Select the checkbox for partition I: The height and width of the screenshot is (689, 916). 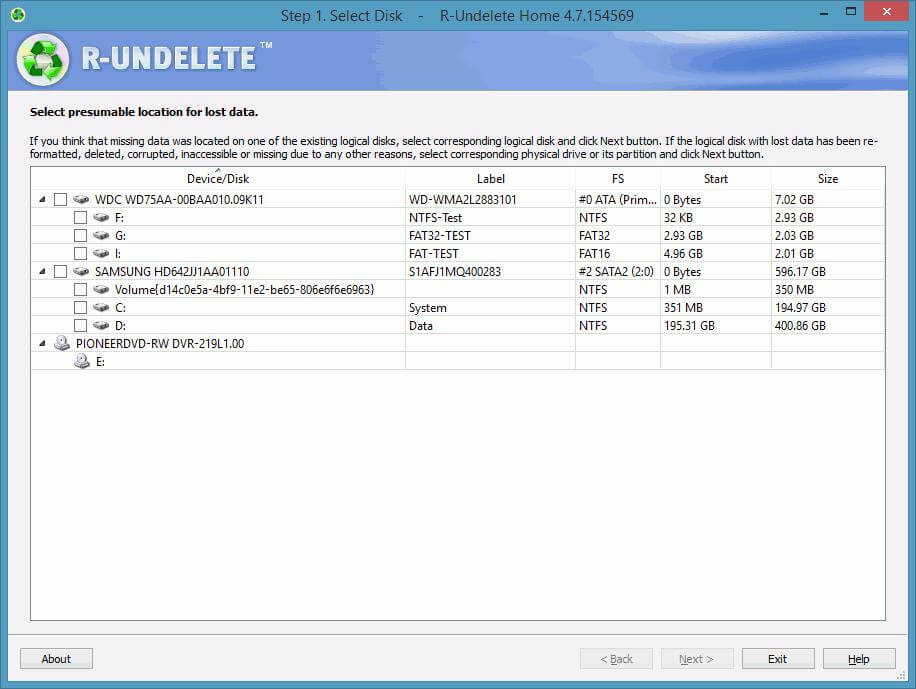click(81, 254)
